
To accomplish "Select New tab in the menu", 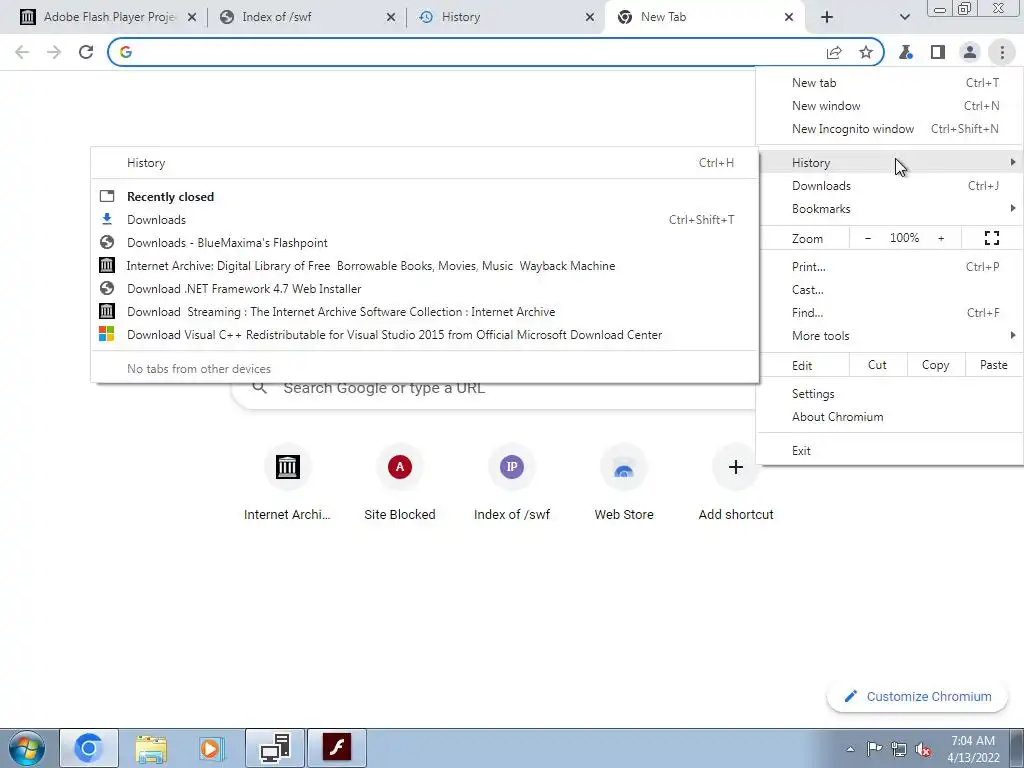I will pos(889,83).
